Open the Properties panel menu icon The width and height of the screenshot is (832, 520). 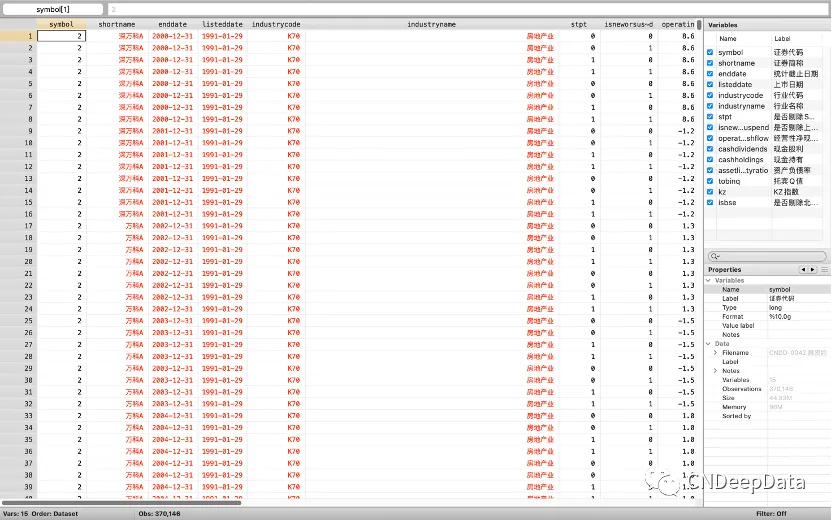[825, 270]
